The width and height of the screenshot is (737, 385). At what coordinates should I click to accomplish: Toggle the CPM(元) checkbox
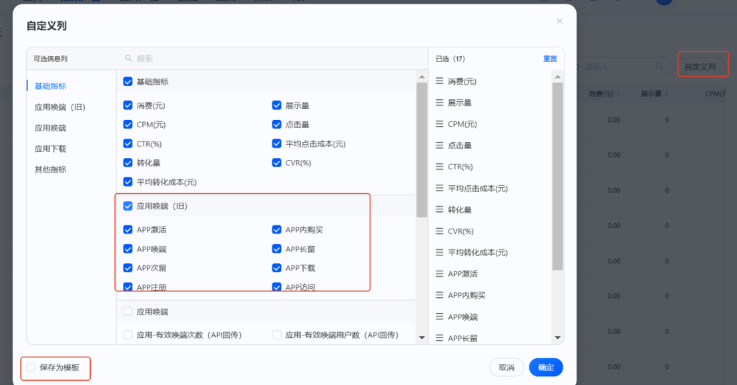tap(128, 124)
